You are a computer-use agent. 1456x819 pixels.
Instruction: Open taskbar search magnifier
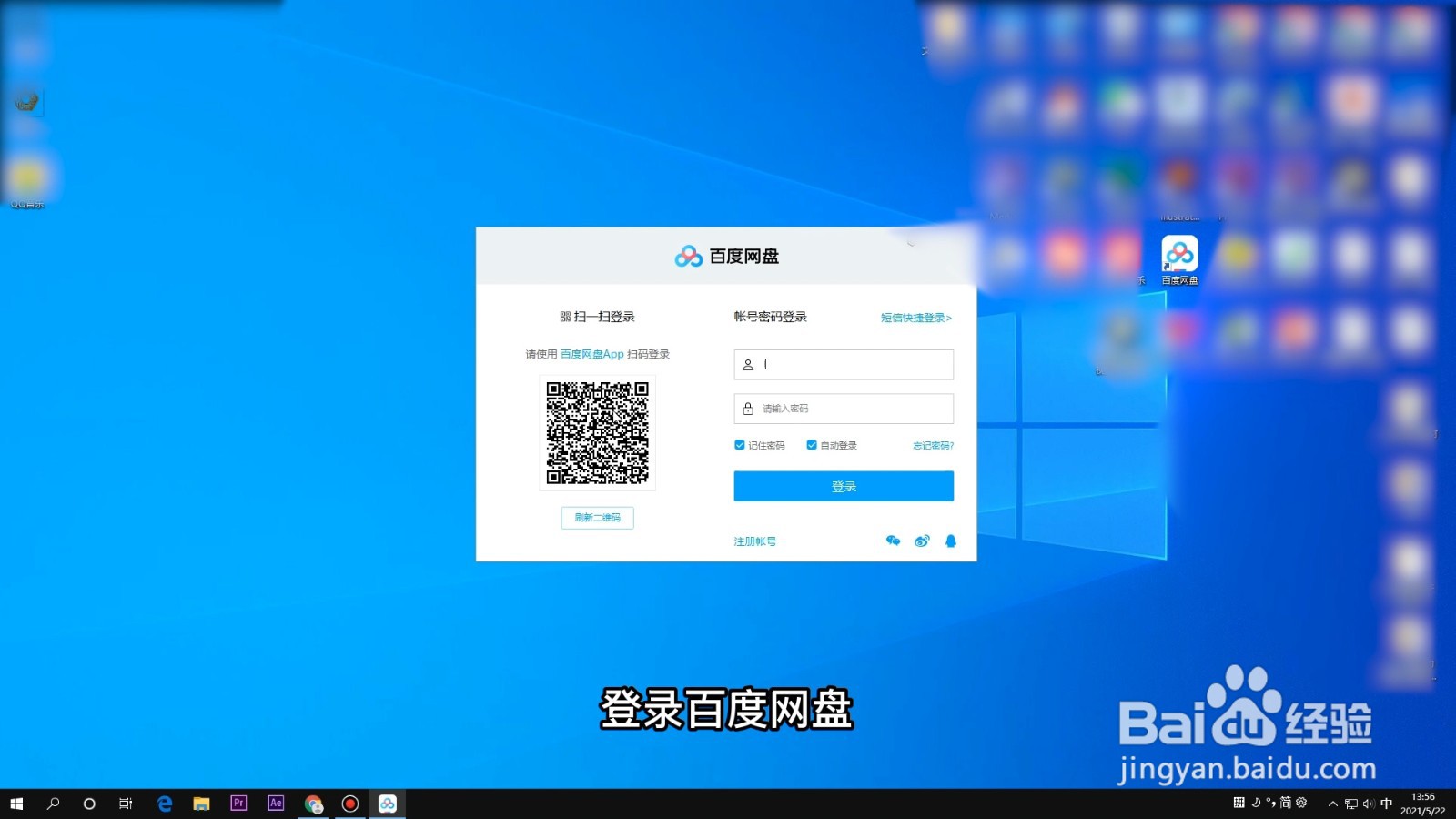coord(53,804)
